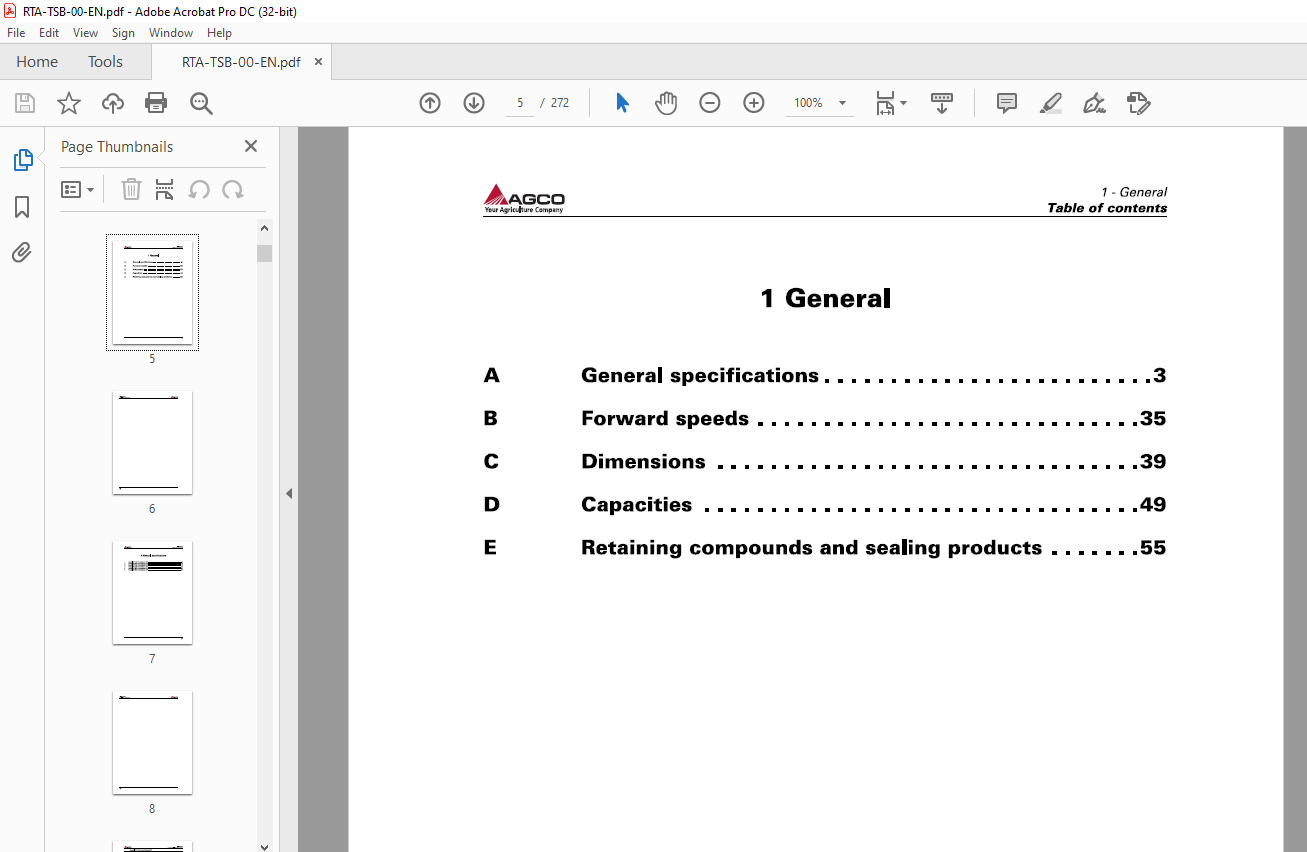Open the Edit menu

[x=49, y=33]
